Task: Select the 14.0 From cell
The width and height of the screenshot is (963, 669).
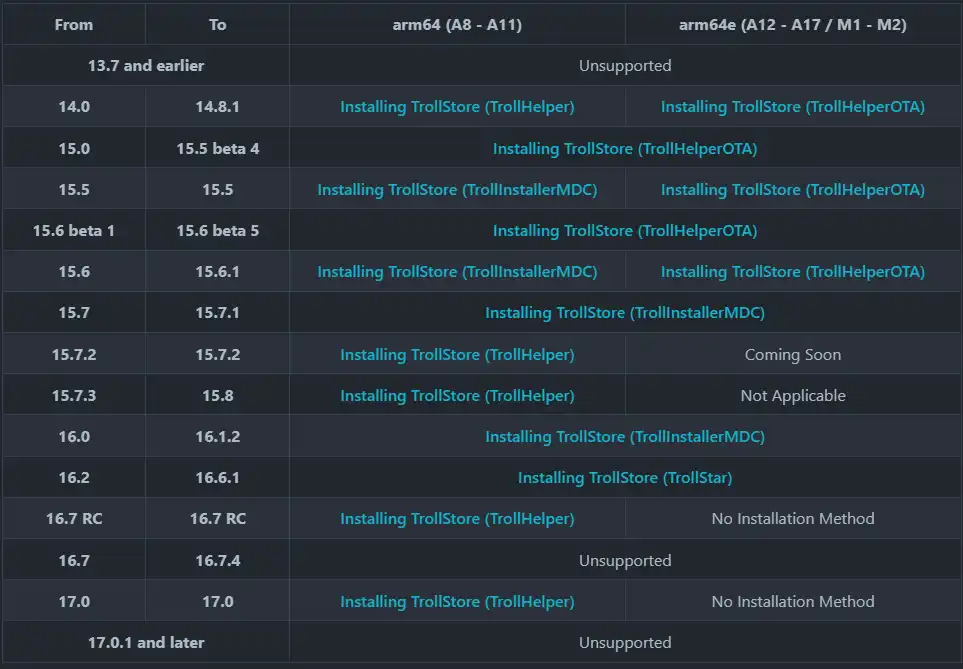Action: [74, 107]
